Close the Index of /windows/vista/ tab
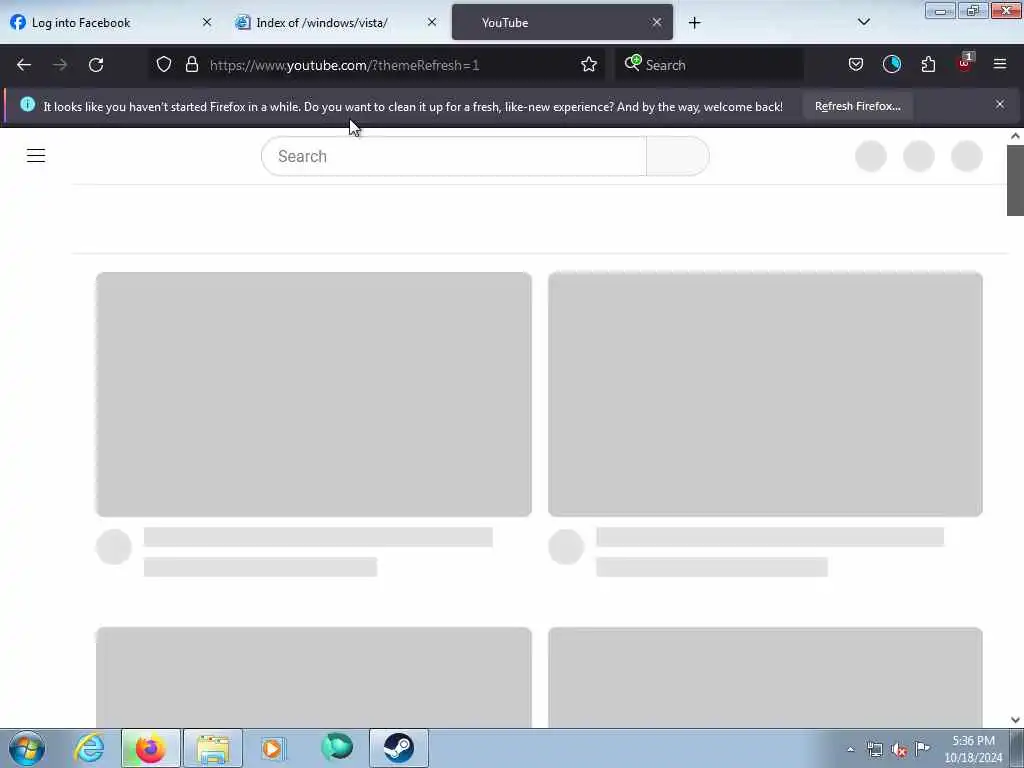Screen dimensions: 1024x768 tap(432, 22)
